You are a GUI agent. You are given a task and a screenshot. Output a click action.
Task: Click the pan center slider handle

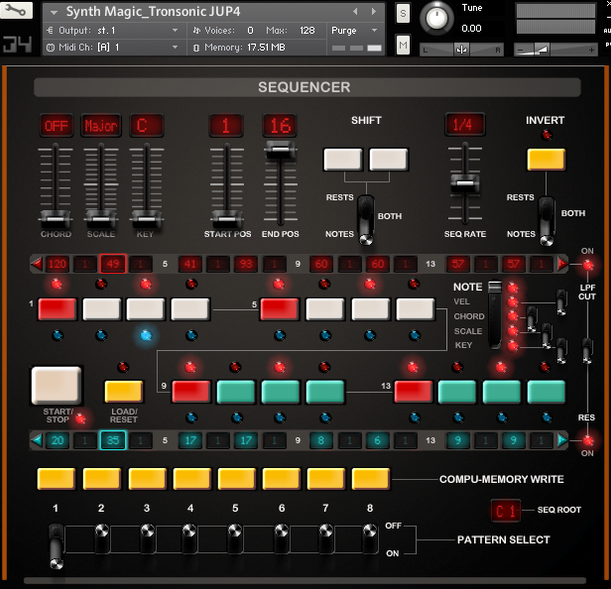click(461, 50)
